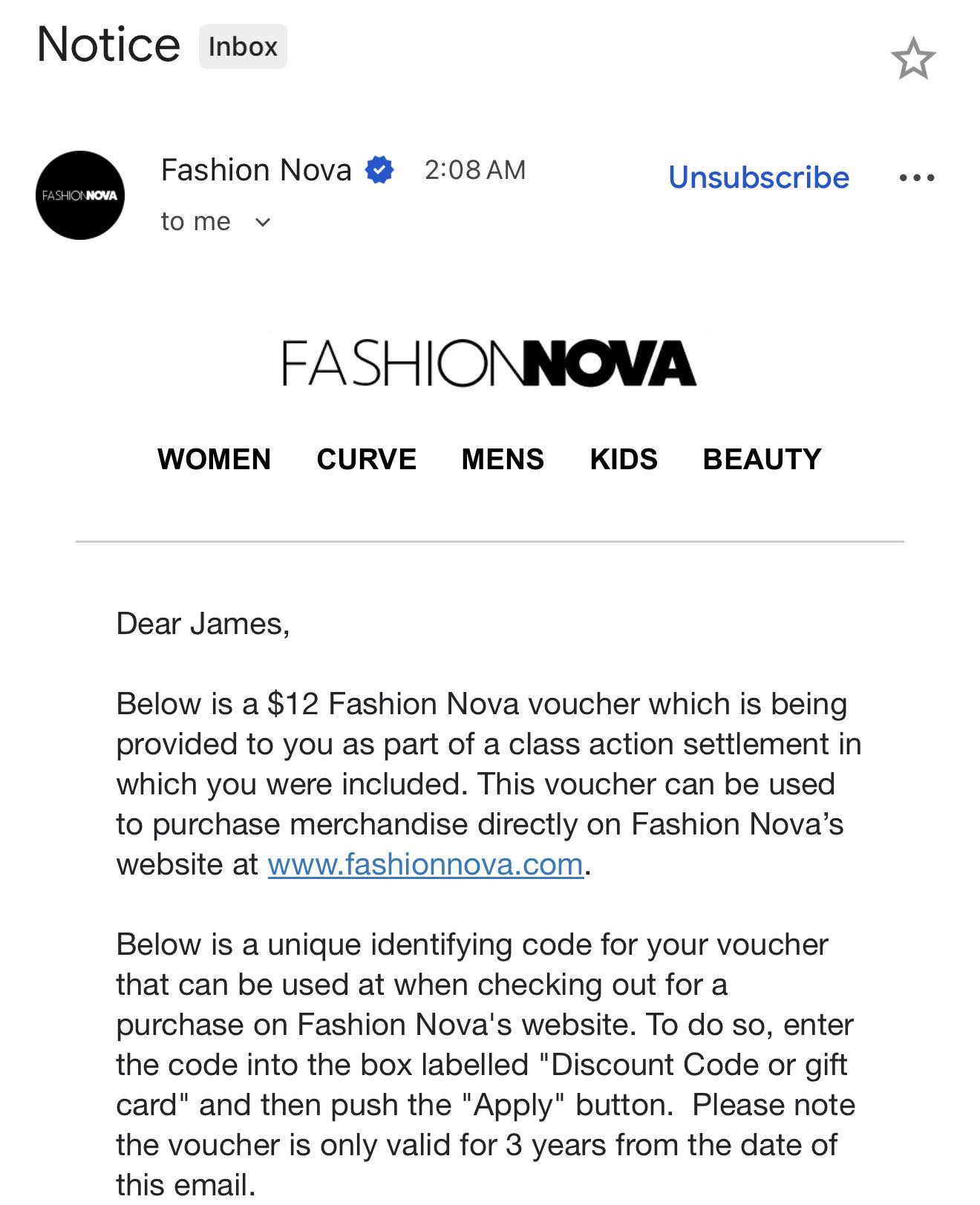The image size is (980, 1205).
Task: Click the paragraph mentioning $12 voucher
Action: [489, 784]
